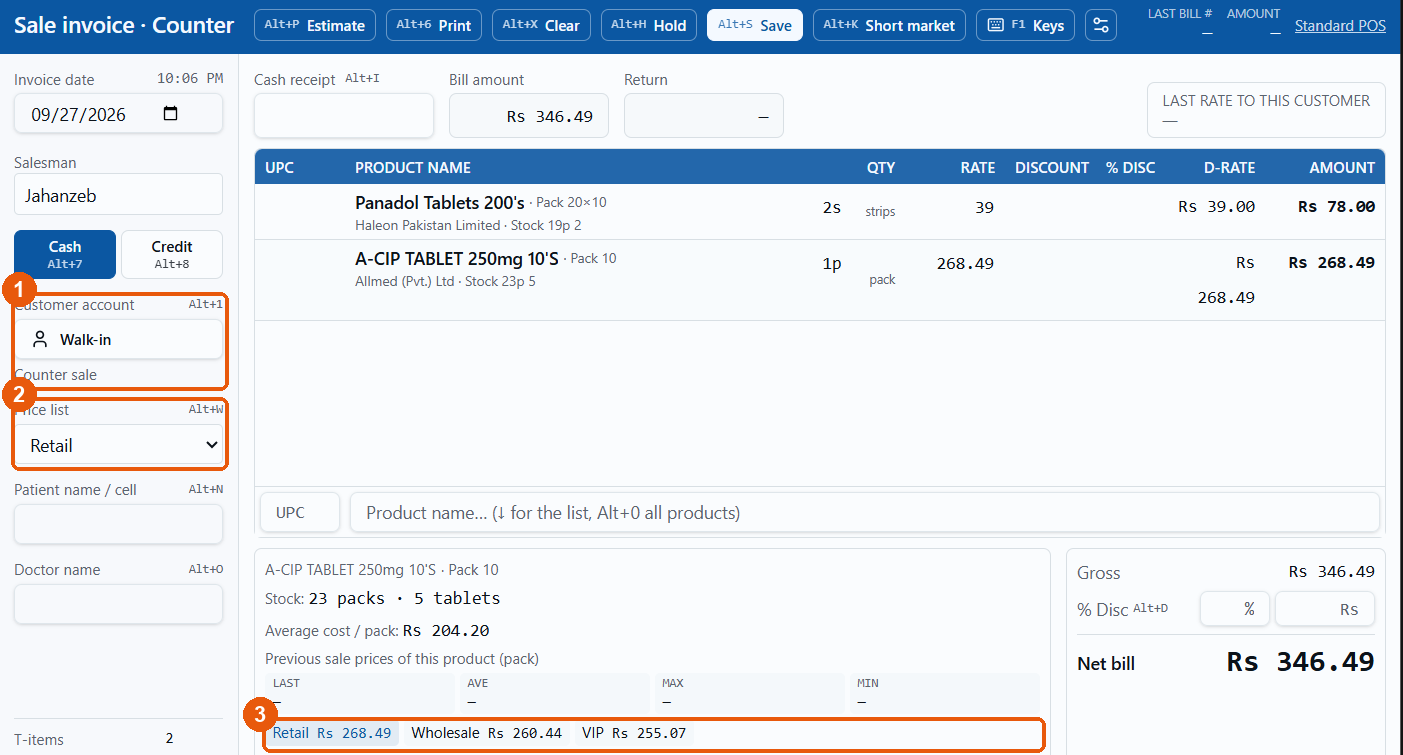Click the Panadol quantity 2s
The width and height of the screenshot is (1403, 755).
pyautogui.click(x=832, y=207)
